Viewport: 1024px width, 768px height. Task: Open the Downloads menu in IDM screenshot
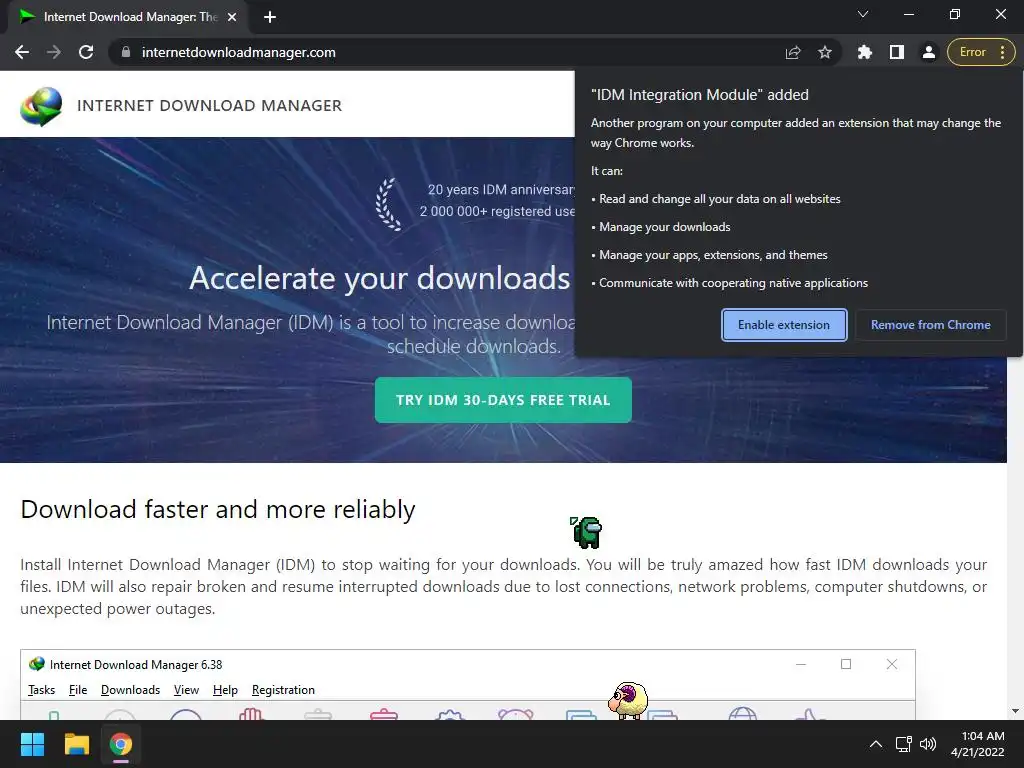click(131, 690)
